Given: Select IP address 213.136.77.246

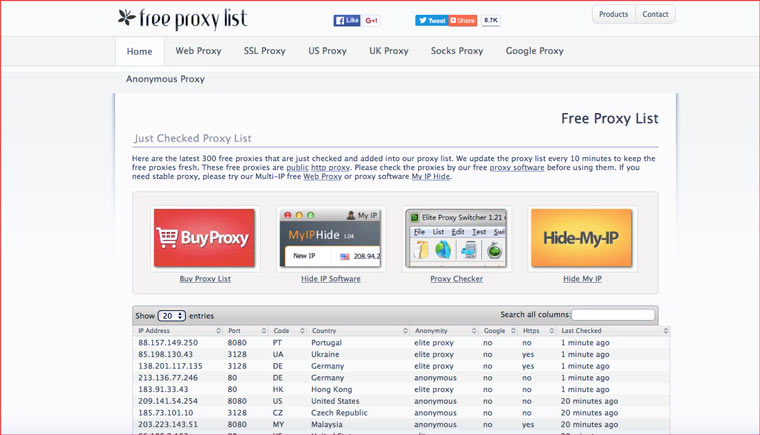Looking at the screenshot, I should (x=168, y=378).
